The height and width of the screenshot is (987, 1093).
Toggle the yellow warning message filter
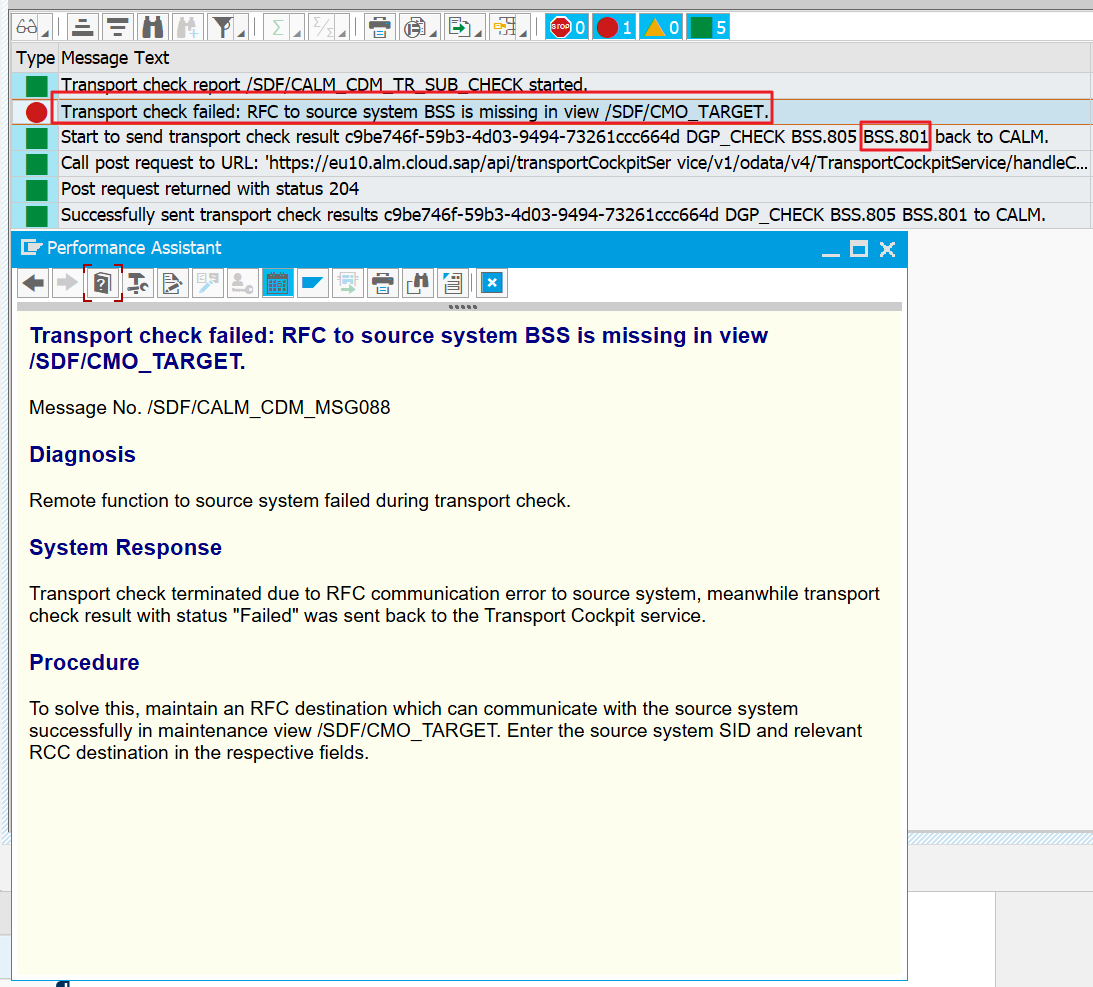[661, 27]
